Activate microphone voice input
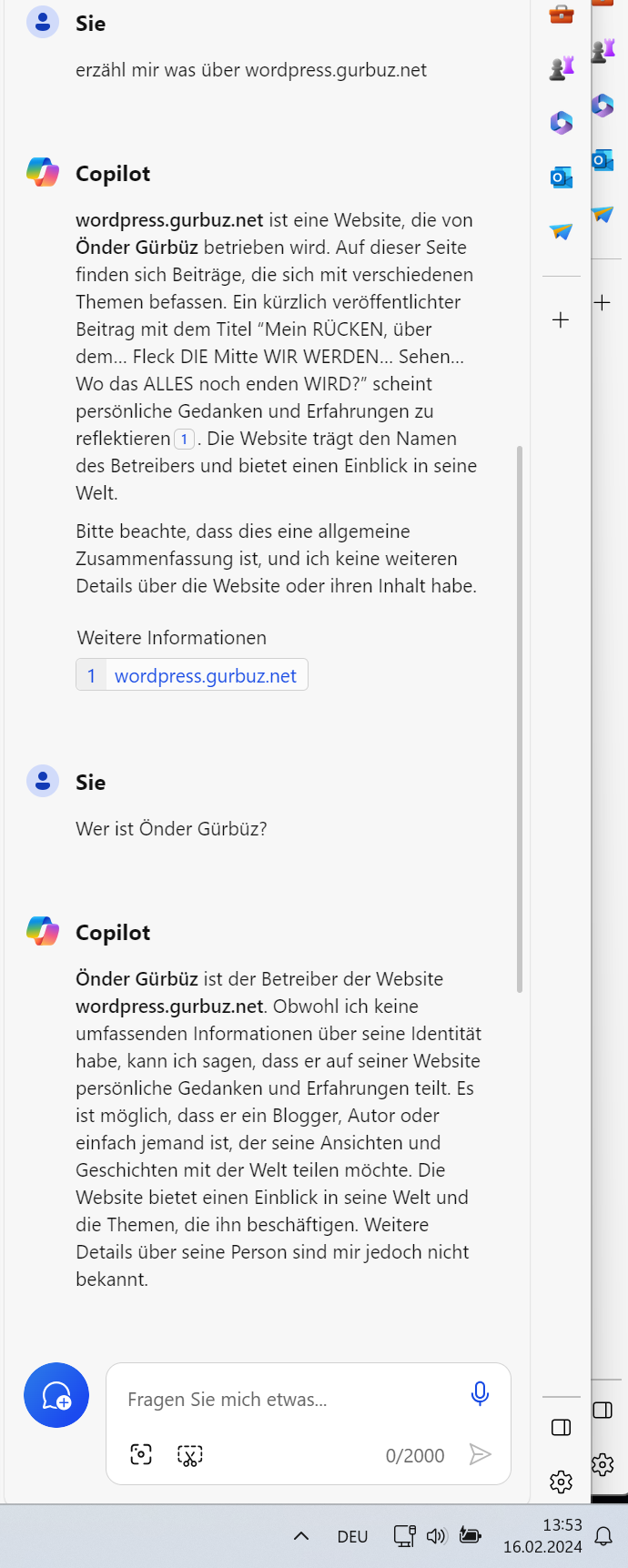Image resolution: width=628 pixels, height=1568 pixels. (480, 1393)
